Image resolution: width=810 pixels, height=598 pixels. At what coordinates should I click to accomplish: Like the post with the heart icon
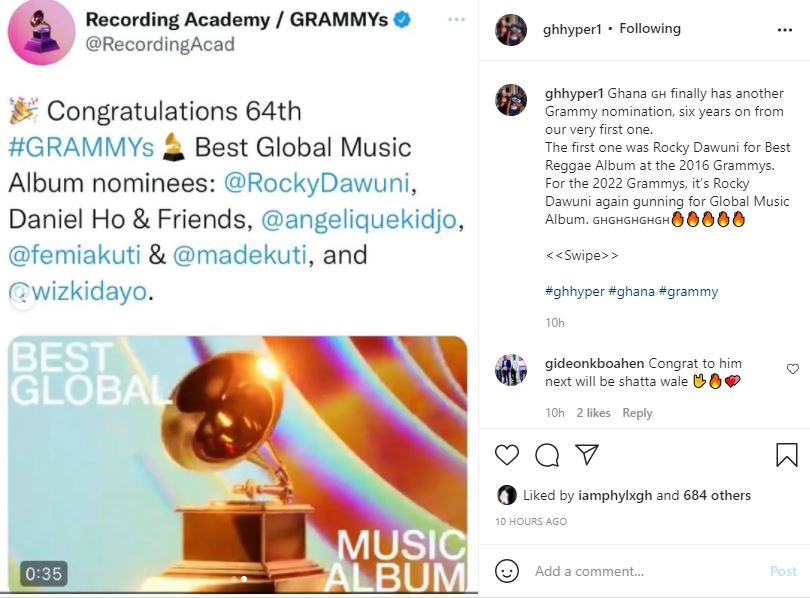coord(506,455)
